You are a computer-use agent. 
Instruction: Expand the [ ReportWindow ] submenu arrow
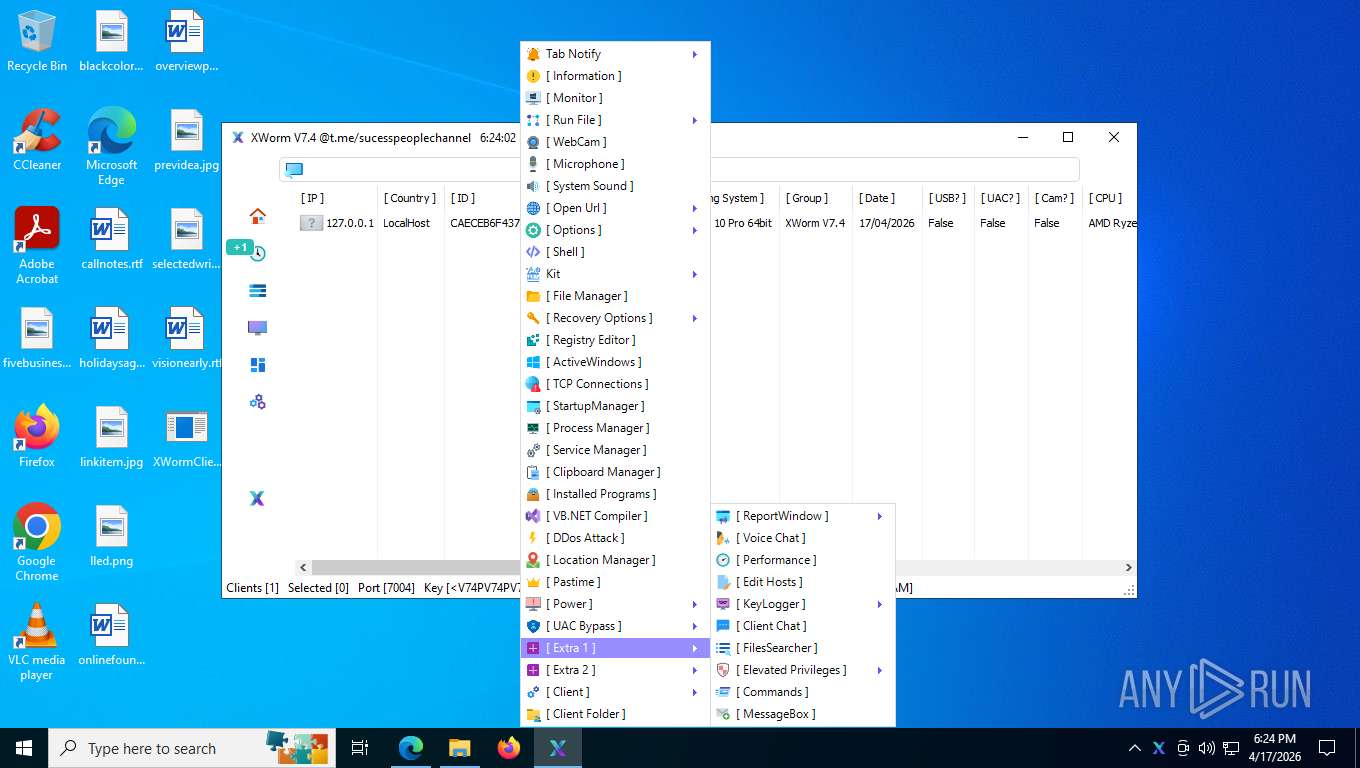tap(880, 516)
